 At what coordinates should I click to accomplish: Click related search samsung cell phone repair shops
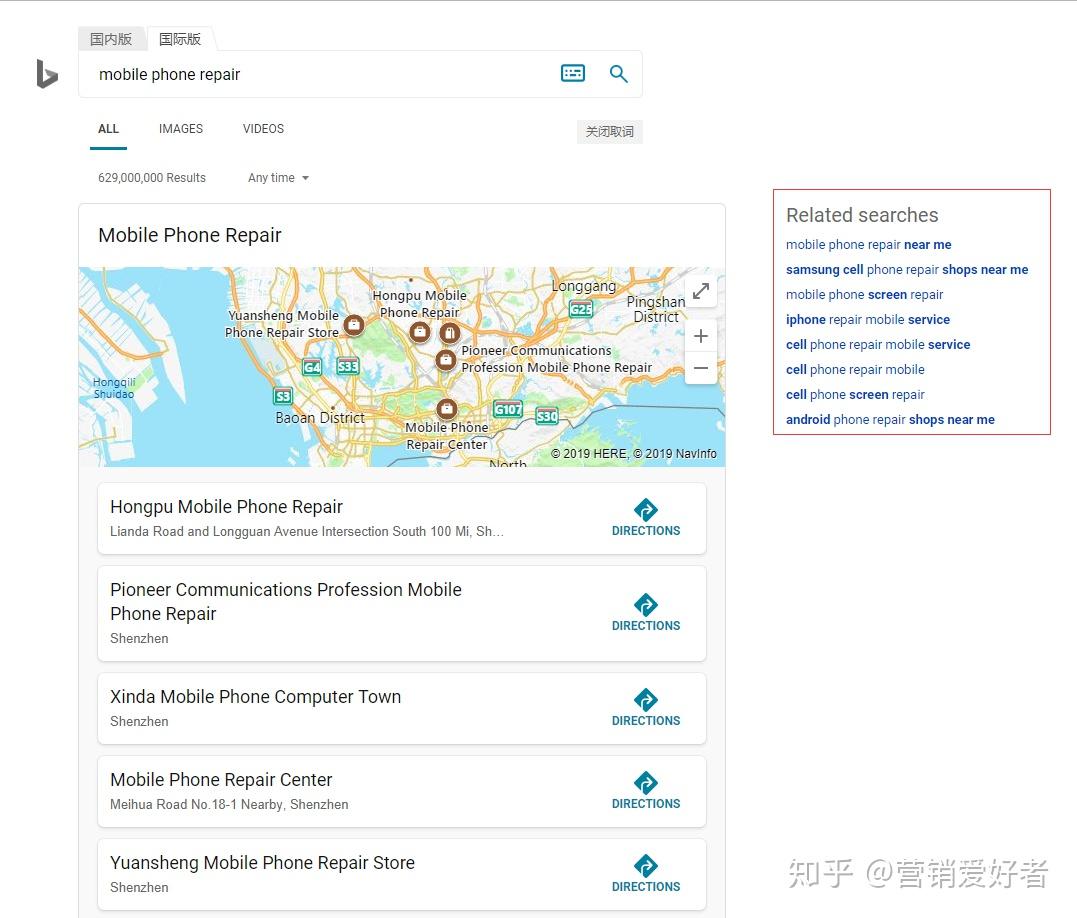pos(907,270)
